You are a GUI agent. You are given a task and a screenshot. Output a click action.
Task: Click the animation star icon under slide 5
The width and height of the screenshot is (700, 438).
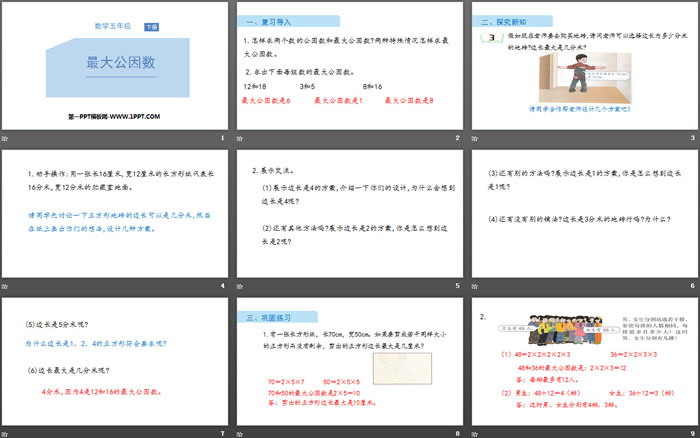point(241,284)
